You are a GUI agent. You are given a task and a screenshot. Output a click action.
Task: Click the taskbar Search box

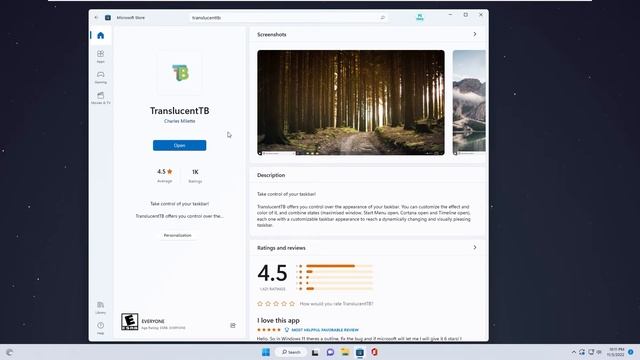coord(291,352)
